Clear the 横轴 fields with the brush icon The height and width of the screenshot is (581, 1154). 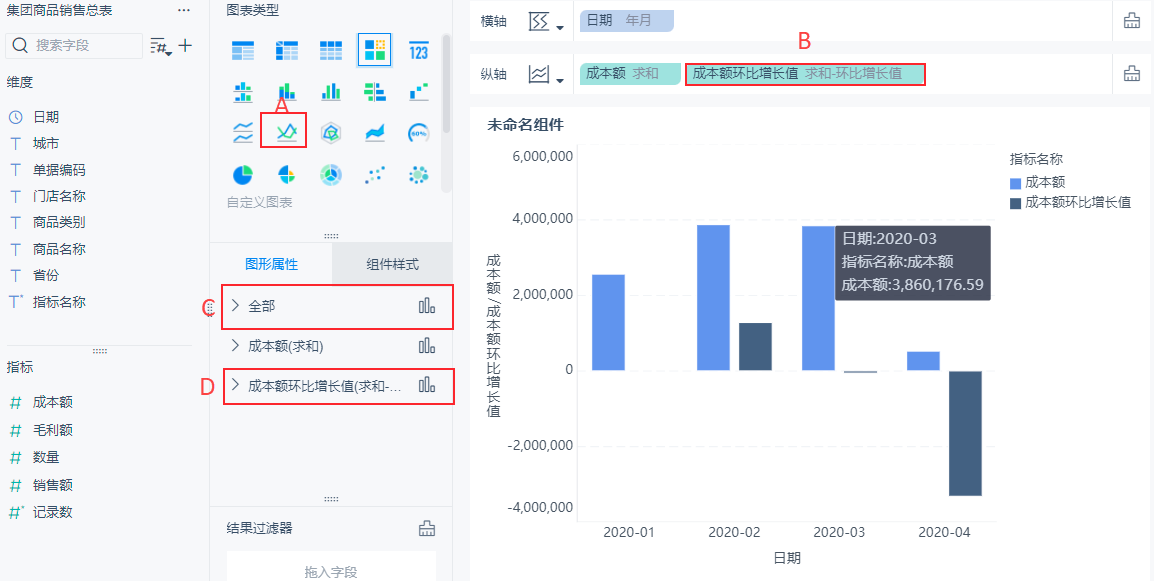pos(1132,21)
